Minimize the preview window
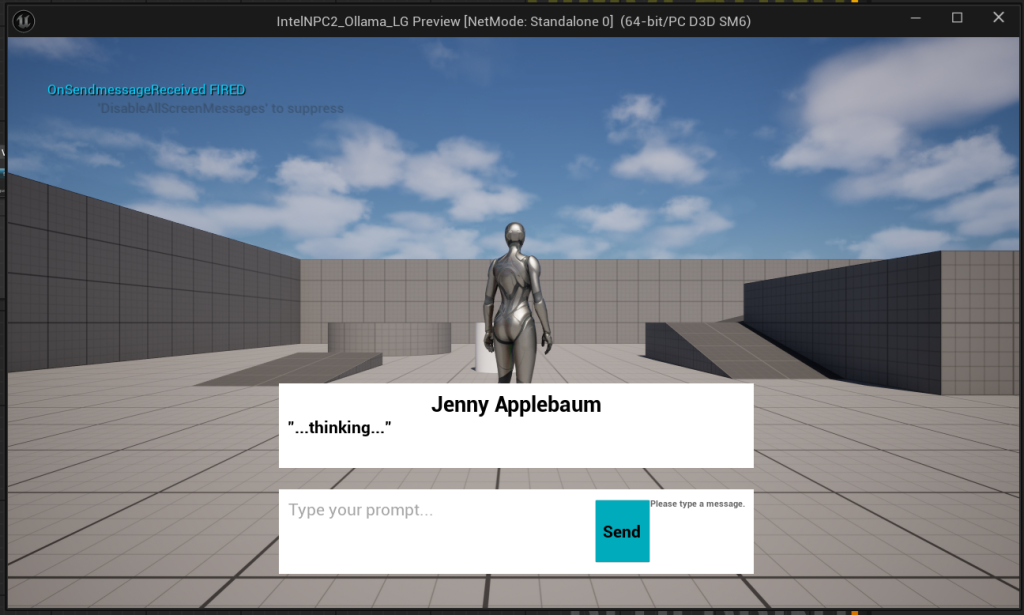1024x615 pixels. coord(915,18)
